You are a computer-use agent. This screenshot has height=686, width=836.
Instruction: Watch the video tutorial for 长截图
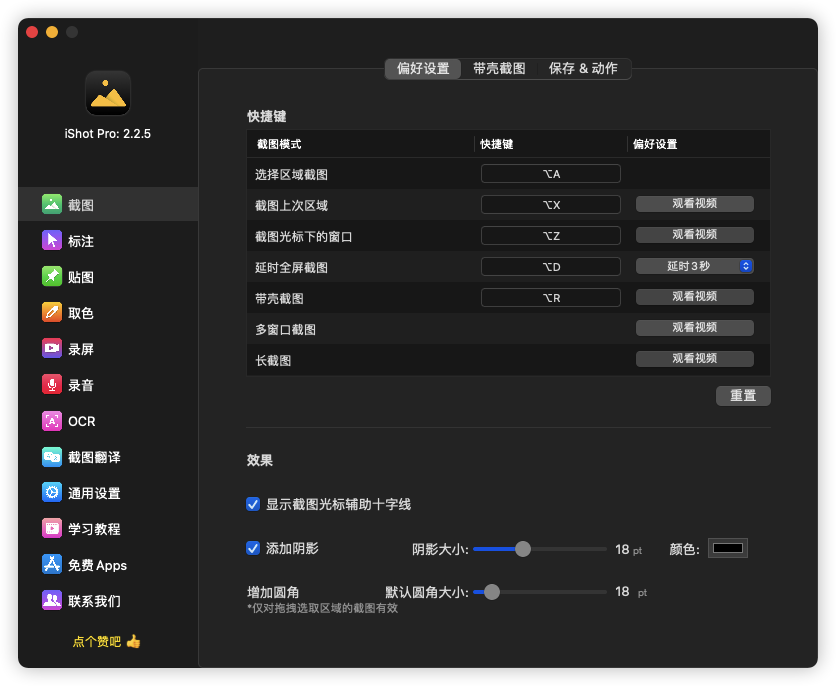pos(694,358)
